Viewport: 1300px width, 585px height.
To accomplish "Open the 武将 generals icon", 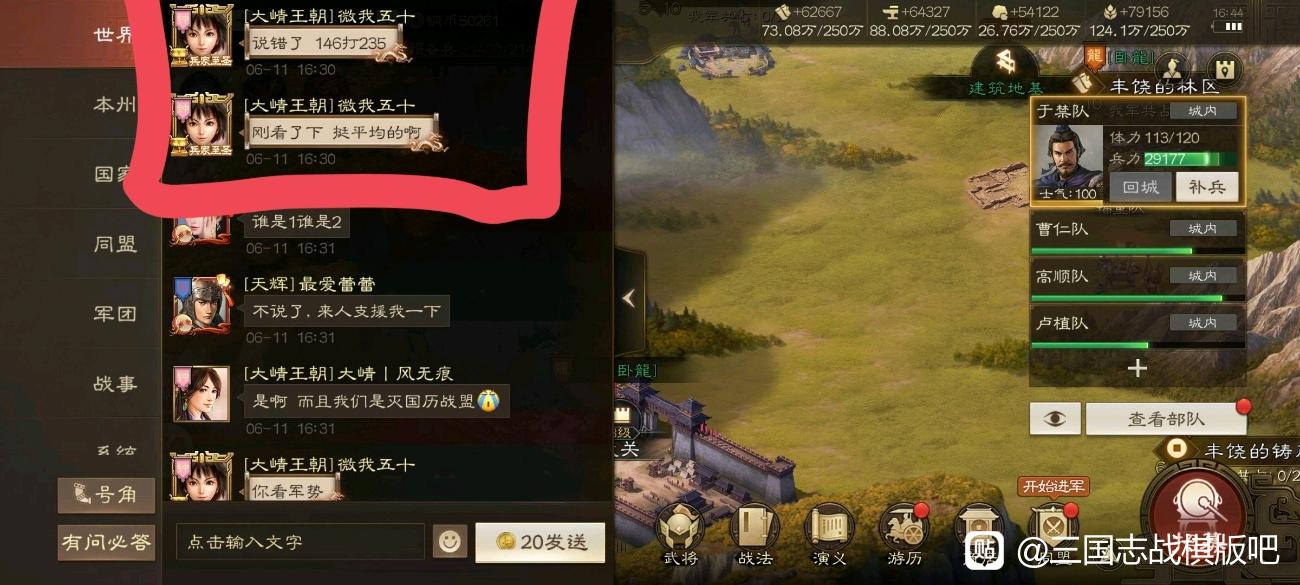I will [x=680, y=526].
